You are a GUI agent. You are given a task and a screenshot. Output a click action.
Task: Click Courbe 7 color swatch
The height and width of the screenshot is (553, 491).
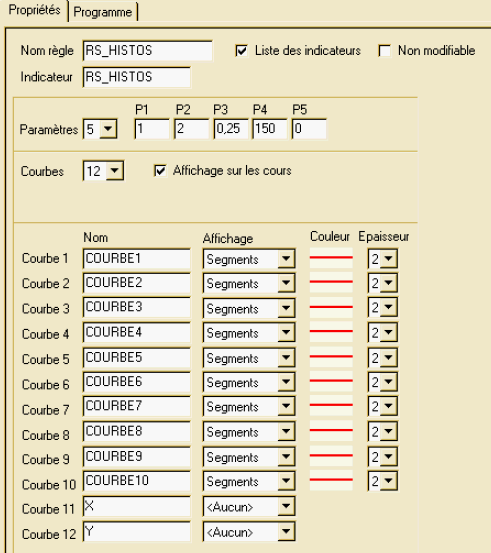331,405
